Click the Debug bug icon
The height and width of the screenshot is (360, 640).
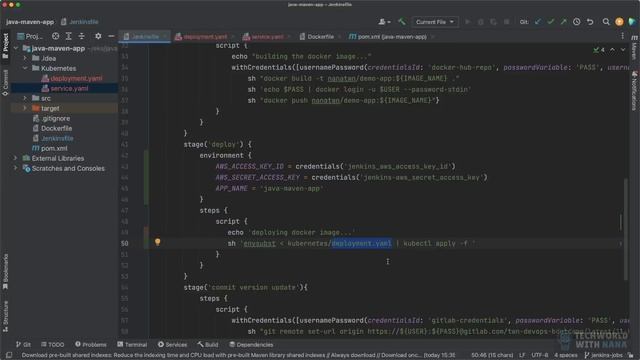tap(480, 22)
